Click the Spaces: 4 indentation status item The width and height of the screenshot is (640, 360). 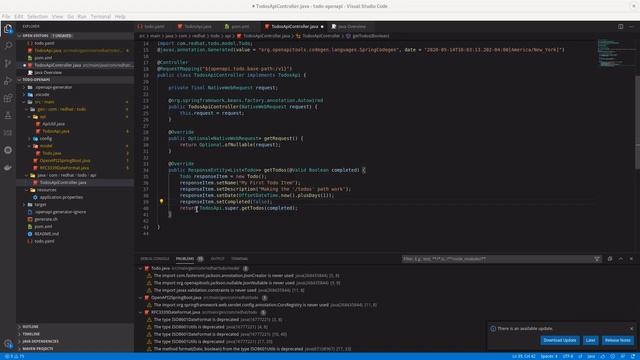pos(549,356)
